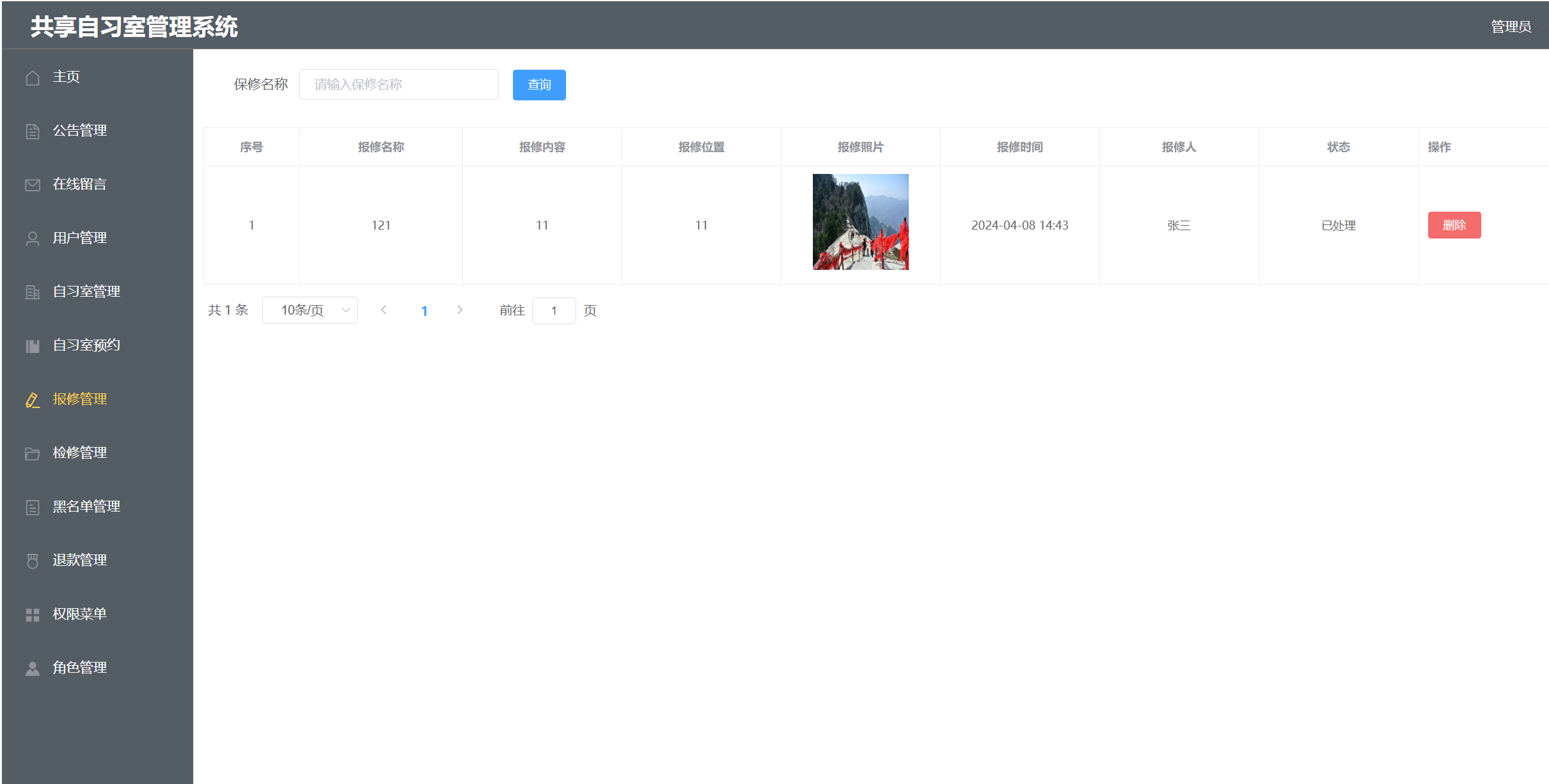Focus the 请输入保修名称 input field
This screenshot has width=1549, height=784.
(x=398, y=84)
